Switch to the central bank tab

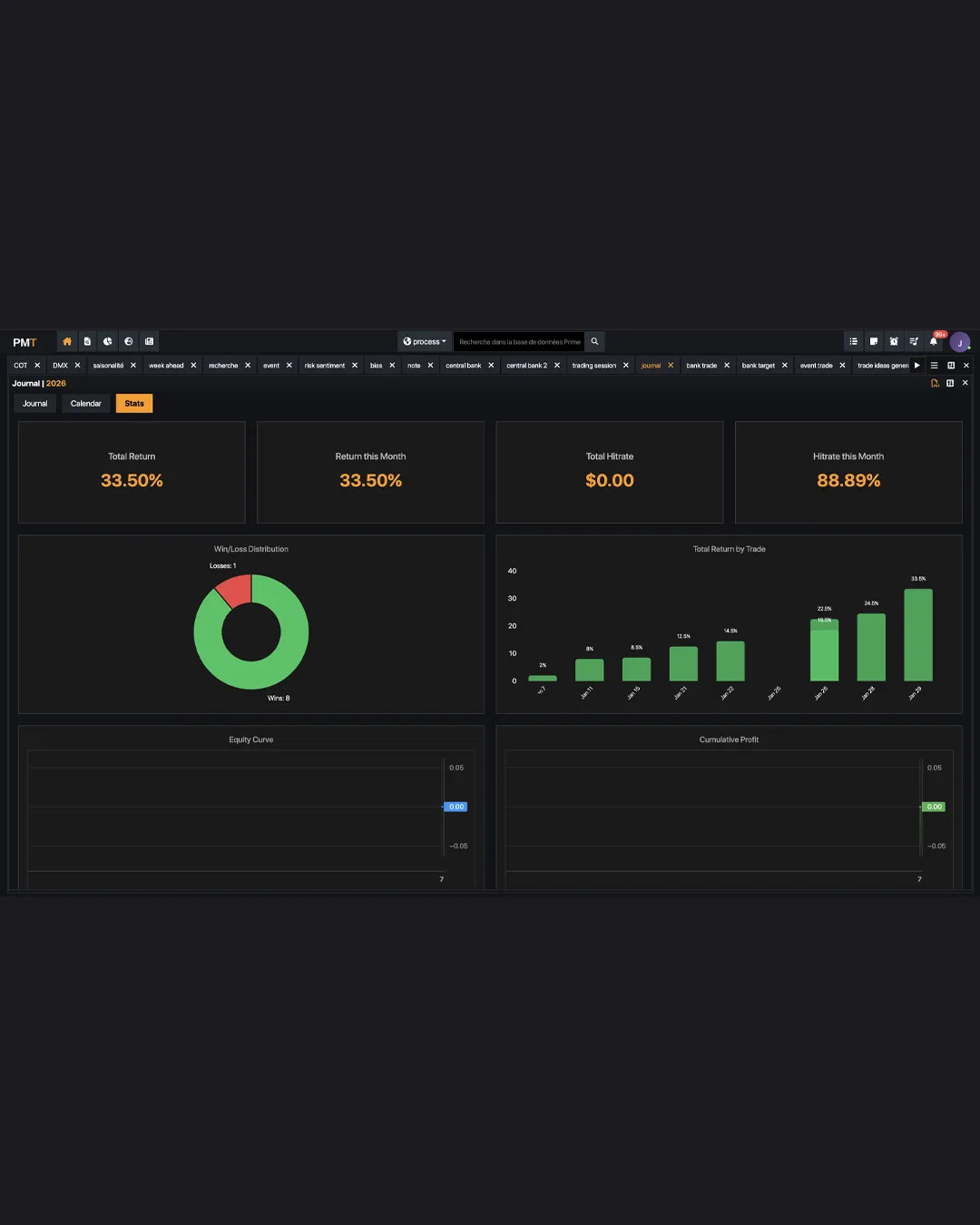click(464, 366)
